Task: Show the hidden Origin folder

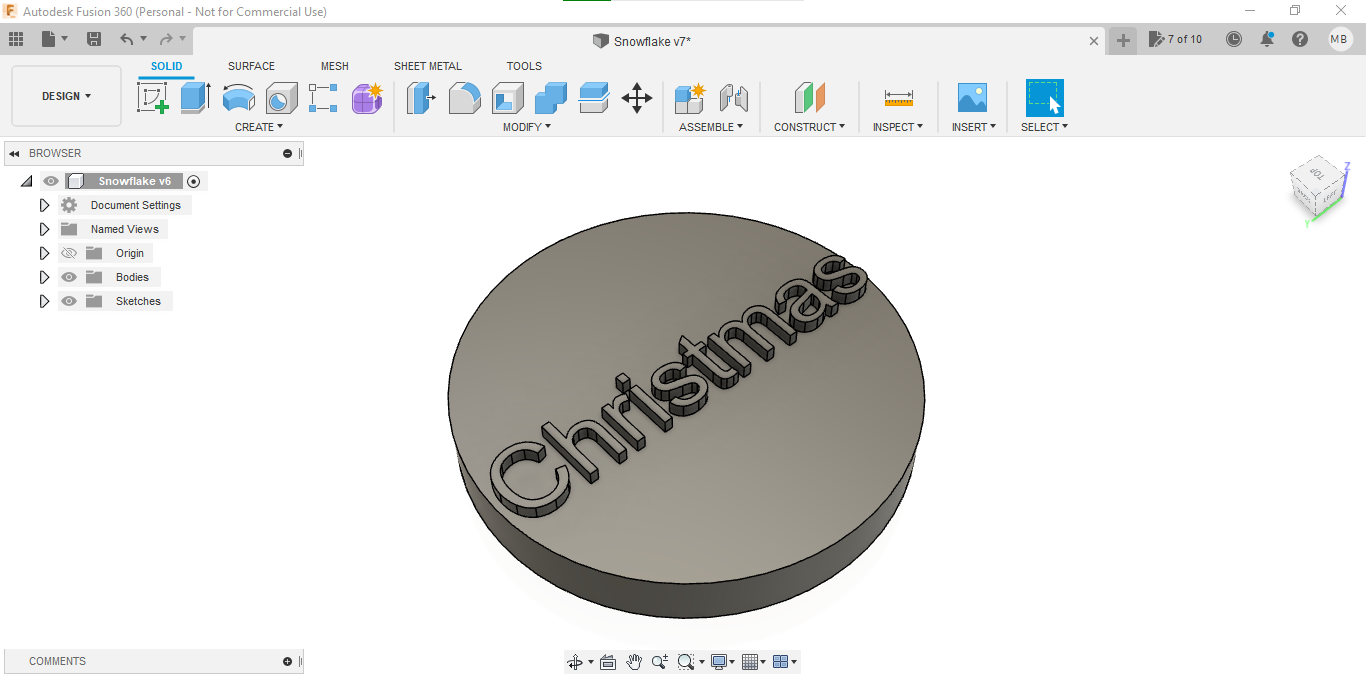Action: point(69,253)
